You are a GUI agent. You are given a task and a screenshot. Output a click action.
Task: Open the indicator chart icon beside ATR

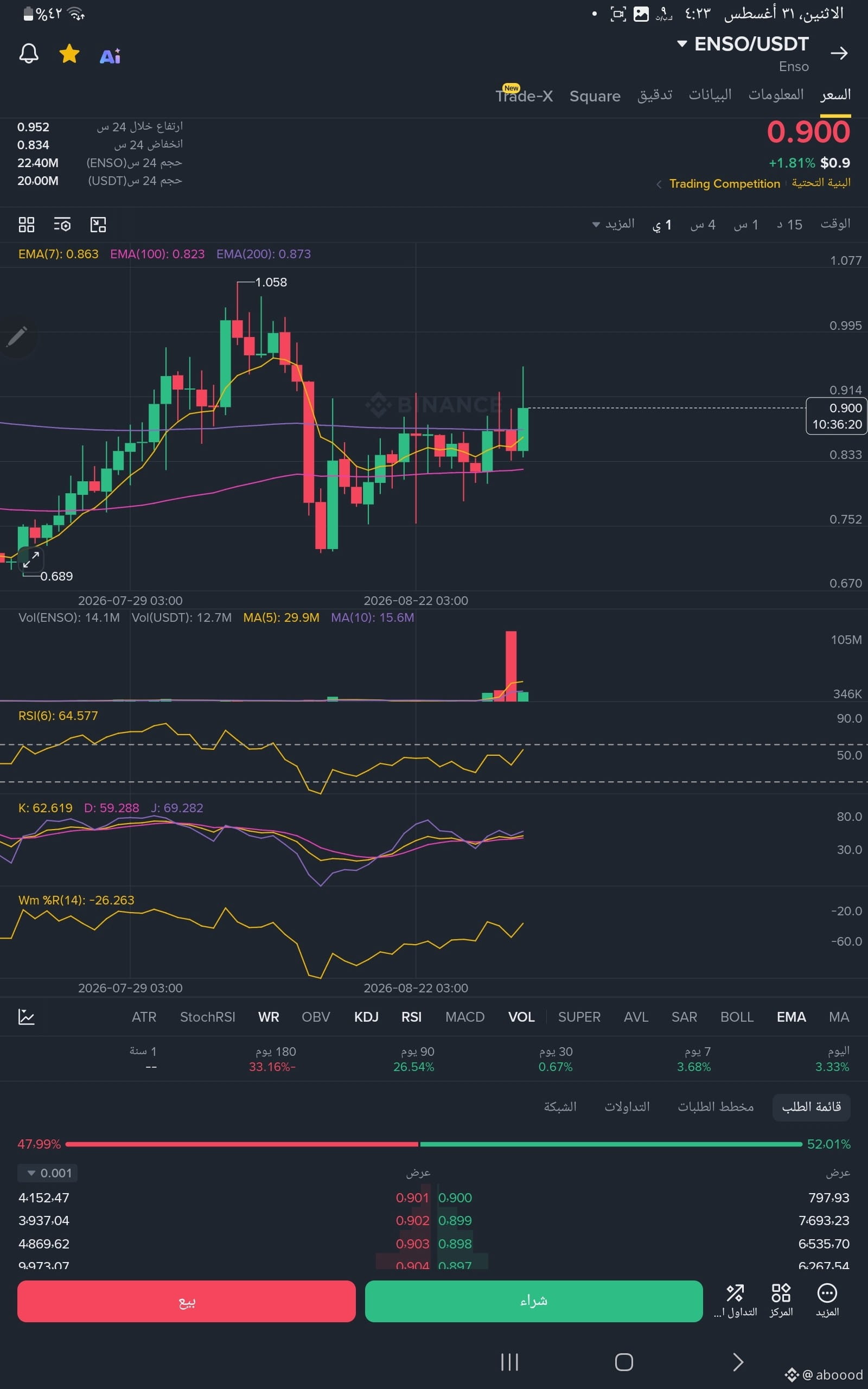[27, 1016]
